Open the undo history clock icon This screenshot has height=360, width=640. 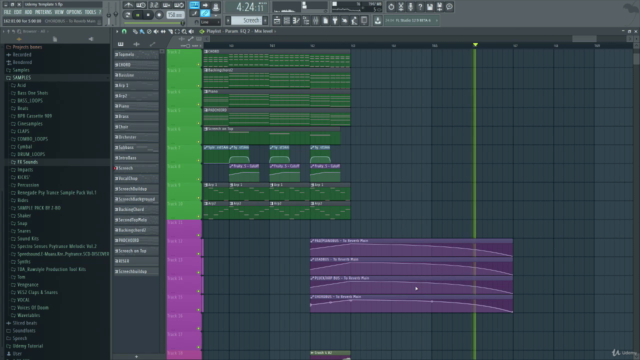click(391, 7)
